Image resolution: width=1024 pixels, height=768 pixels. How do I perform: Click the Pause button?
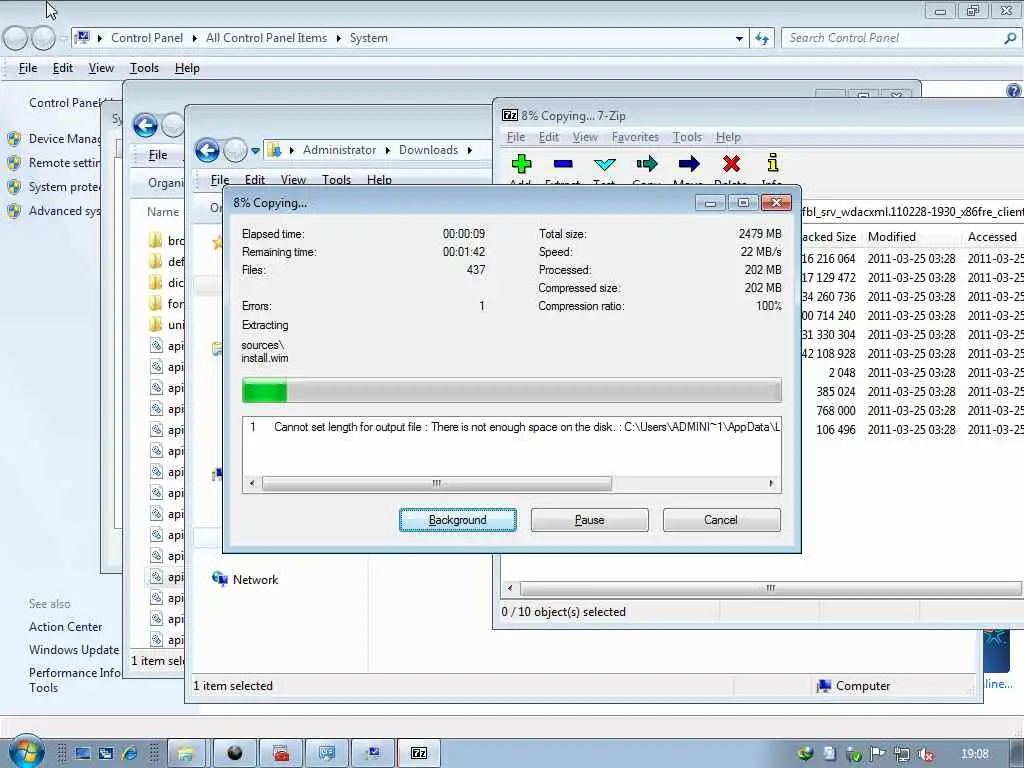[590, 520]
